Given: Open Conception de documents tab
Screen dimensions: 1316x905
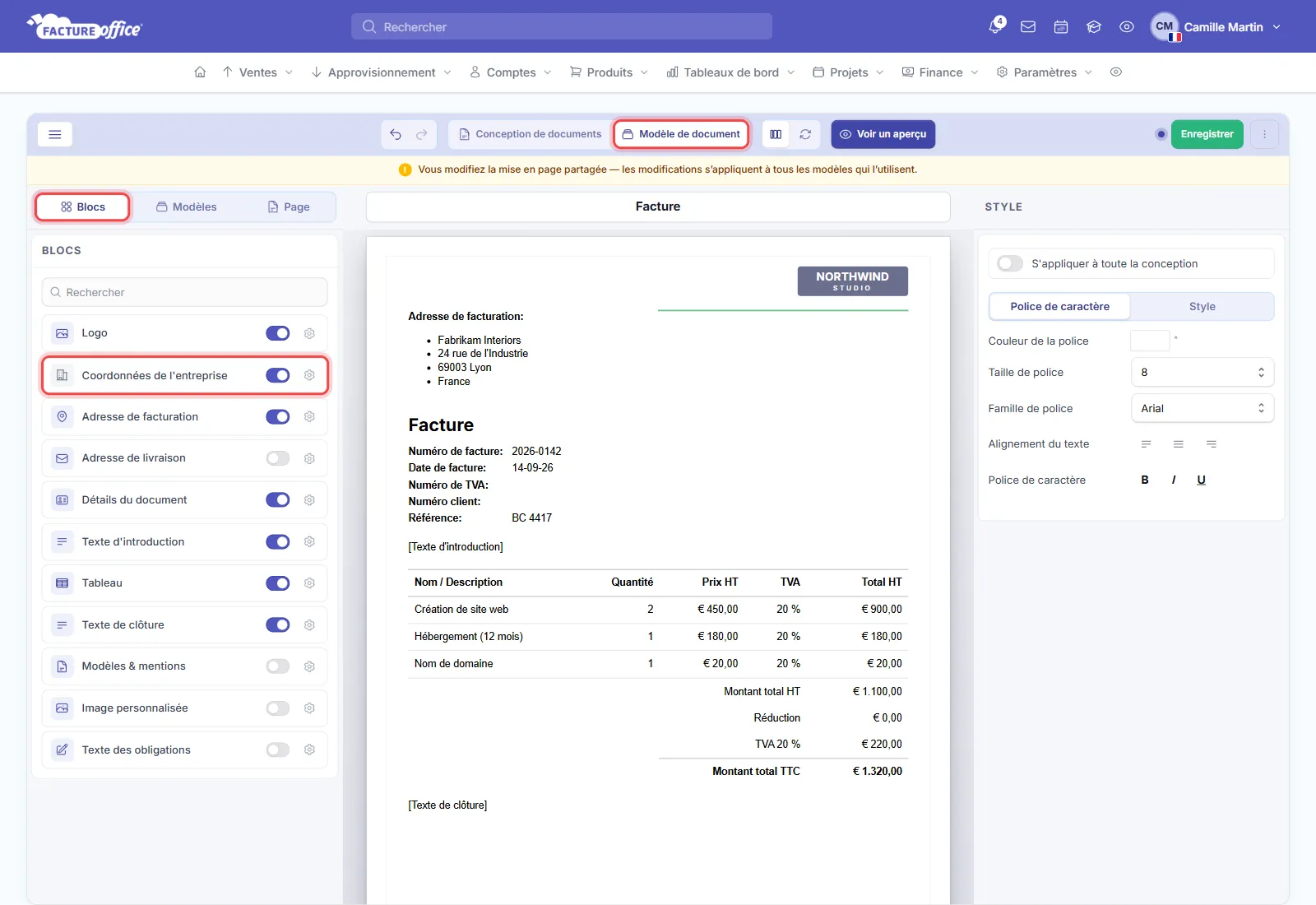Looking at the screenshot, I should 531,134.
